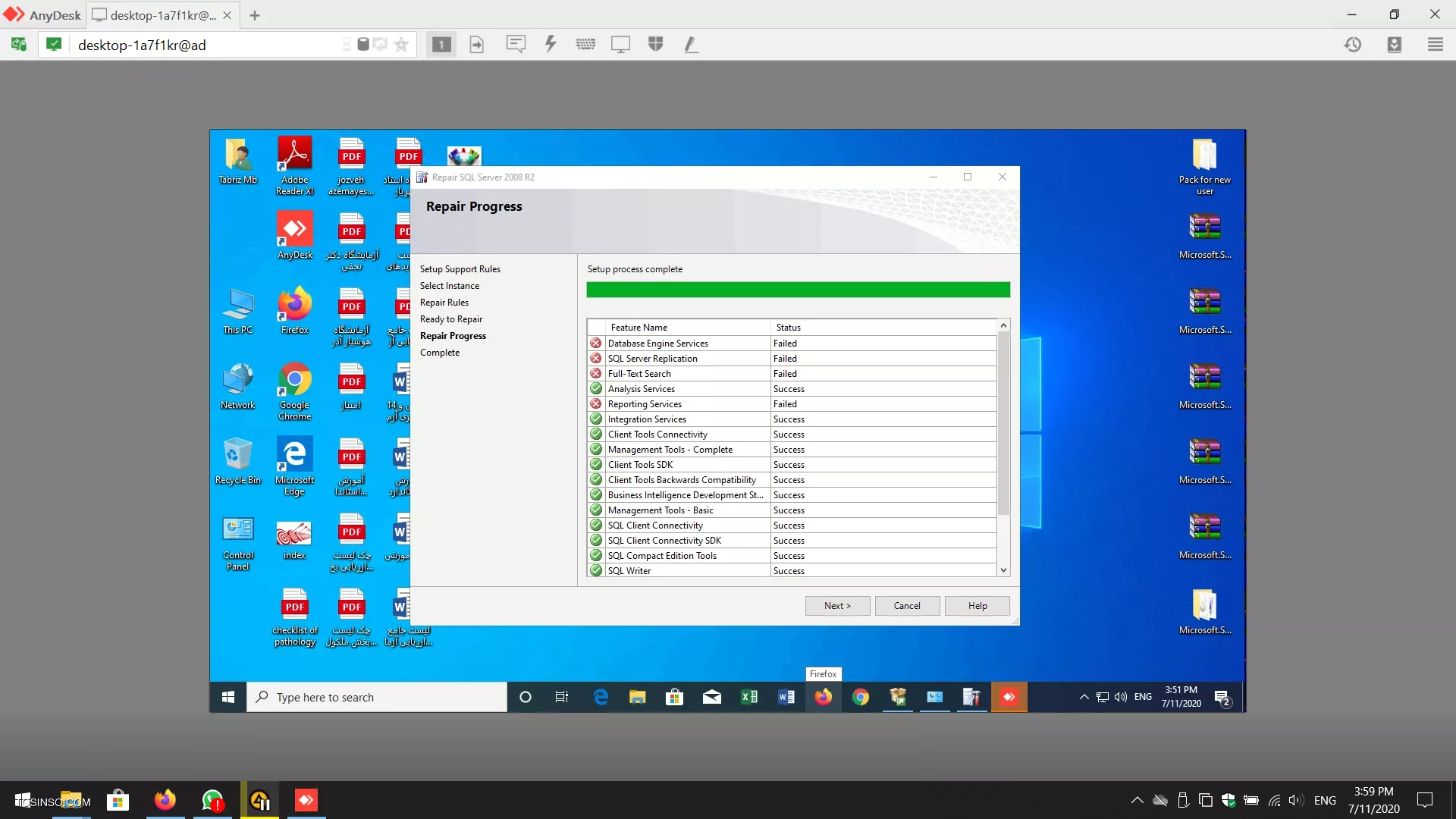Open local taskbar Firefox icon
Viewport: 1456px width, 819px height.
pos(165,800)
